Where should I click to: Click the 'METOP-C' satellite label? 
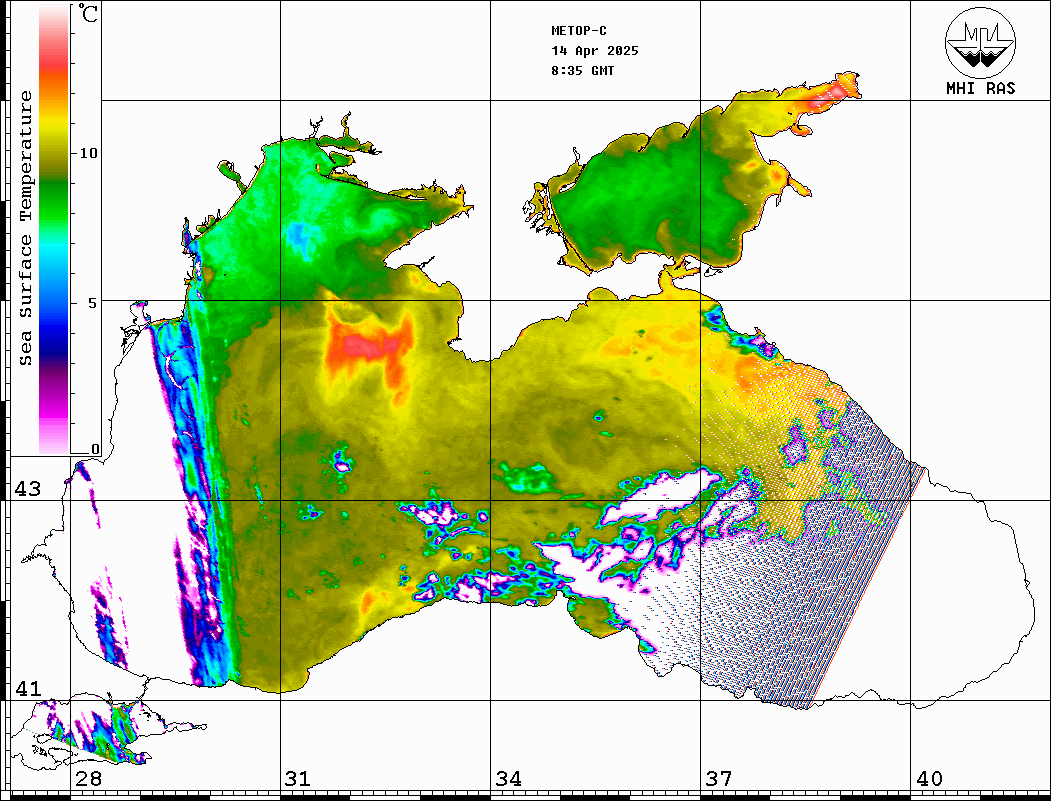578,31
